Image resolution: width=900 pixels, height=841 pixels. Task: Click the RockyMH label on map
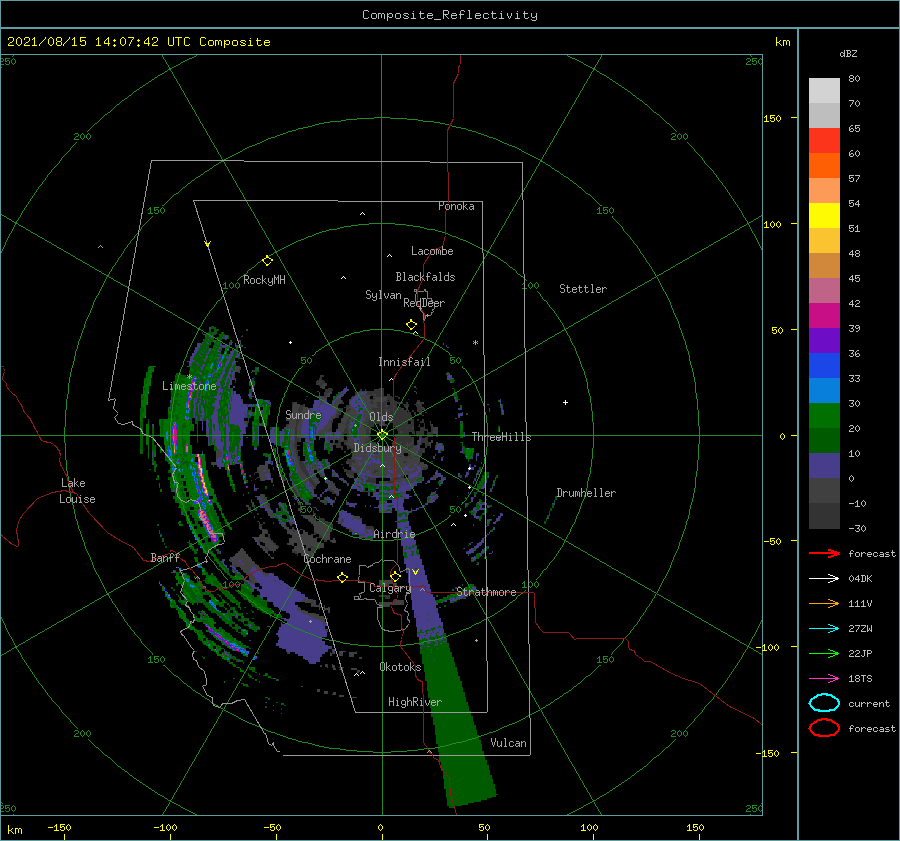264,280
